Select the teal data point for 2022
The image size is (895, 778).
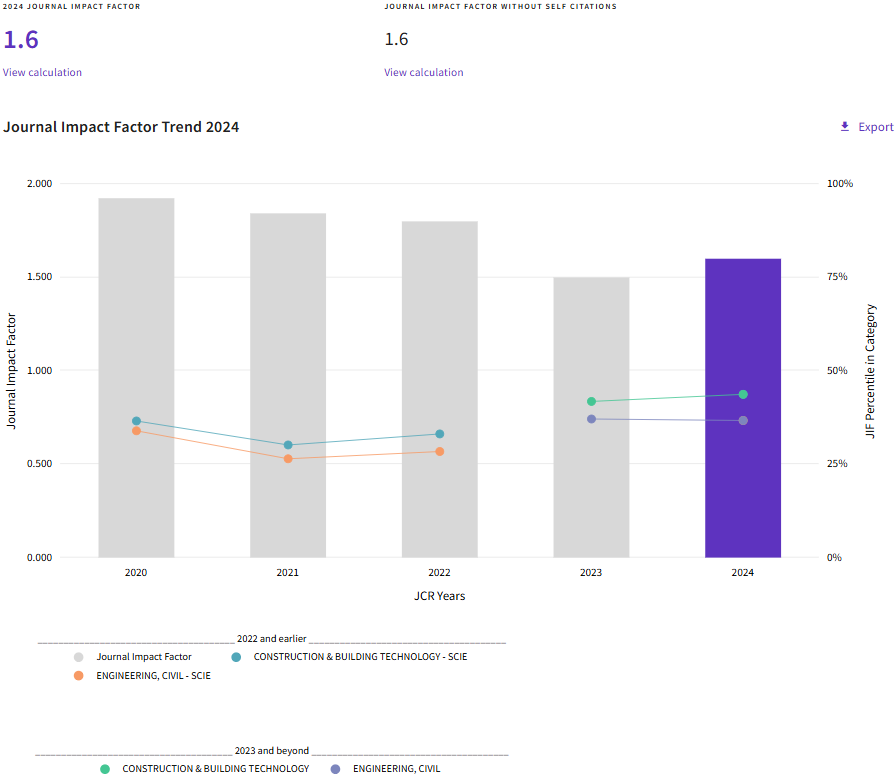pyautogui.click(x=440, y=434)
